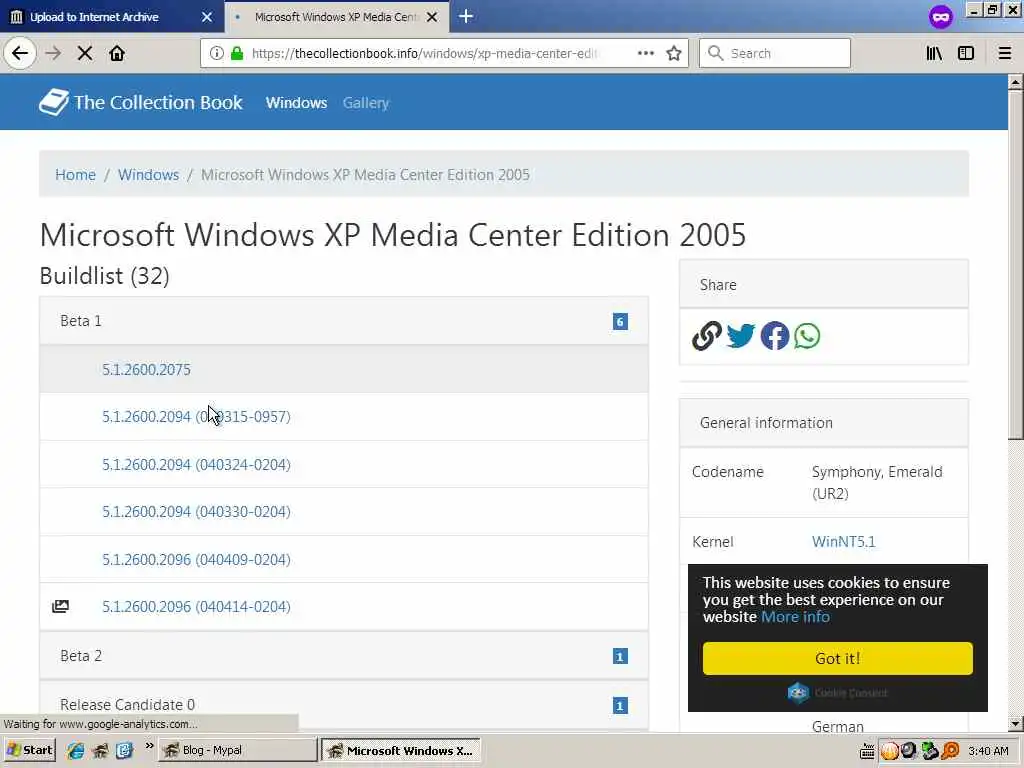Close the Microsoft Windows XP Media Center tab

tap(432, 17)
